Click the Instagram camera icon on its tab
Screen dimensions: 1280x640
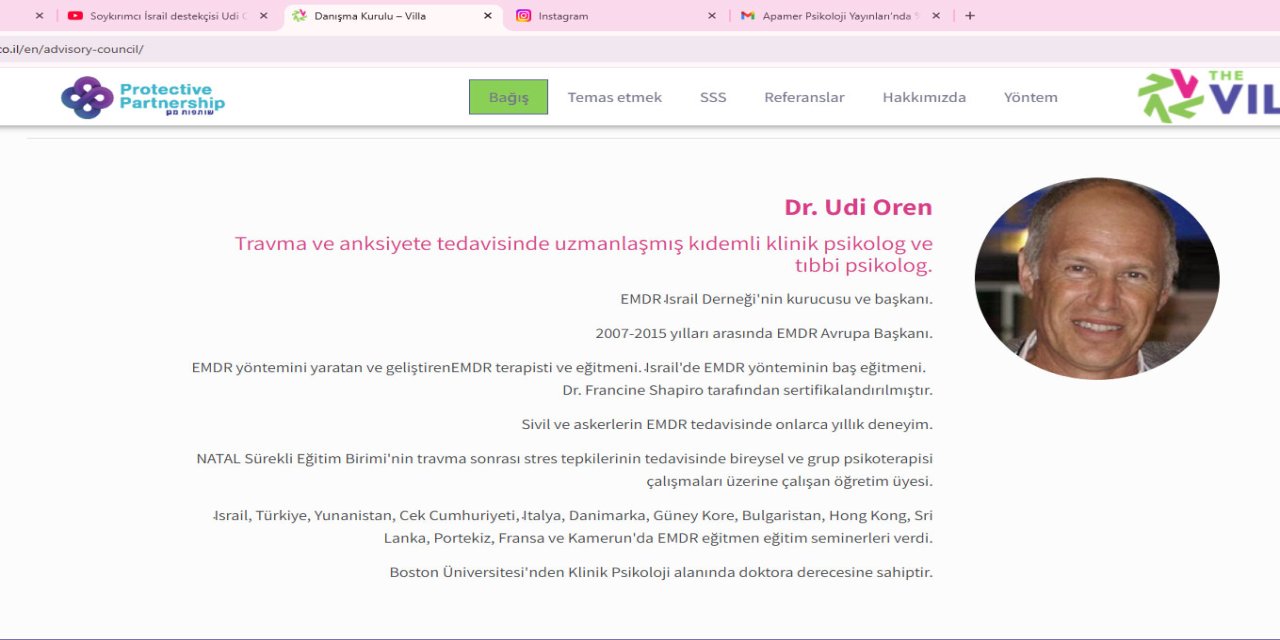(524, 15)
